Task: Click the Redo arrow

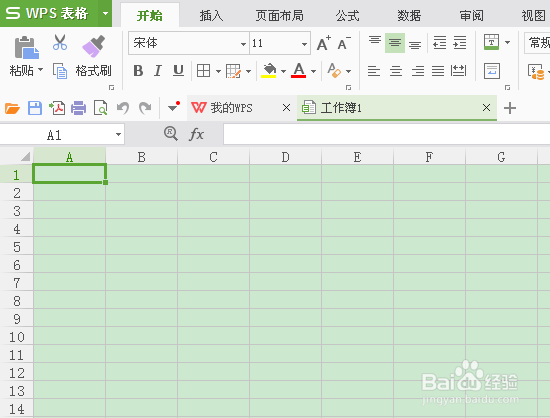Action: (x=145, y=108)
